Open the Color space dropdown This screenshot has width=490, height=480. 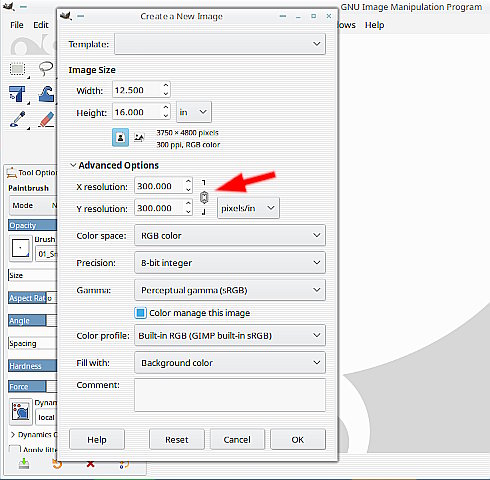pyautogui.click(x=230, y=235)
